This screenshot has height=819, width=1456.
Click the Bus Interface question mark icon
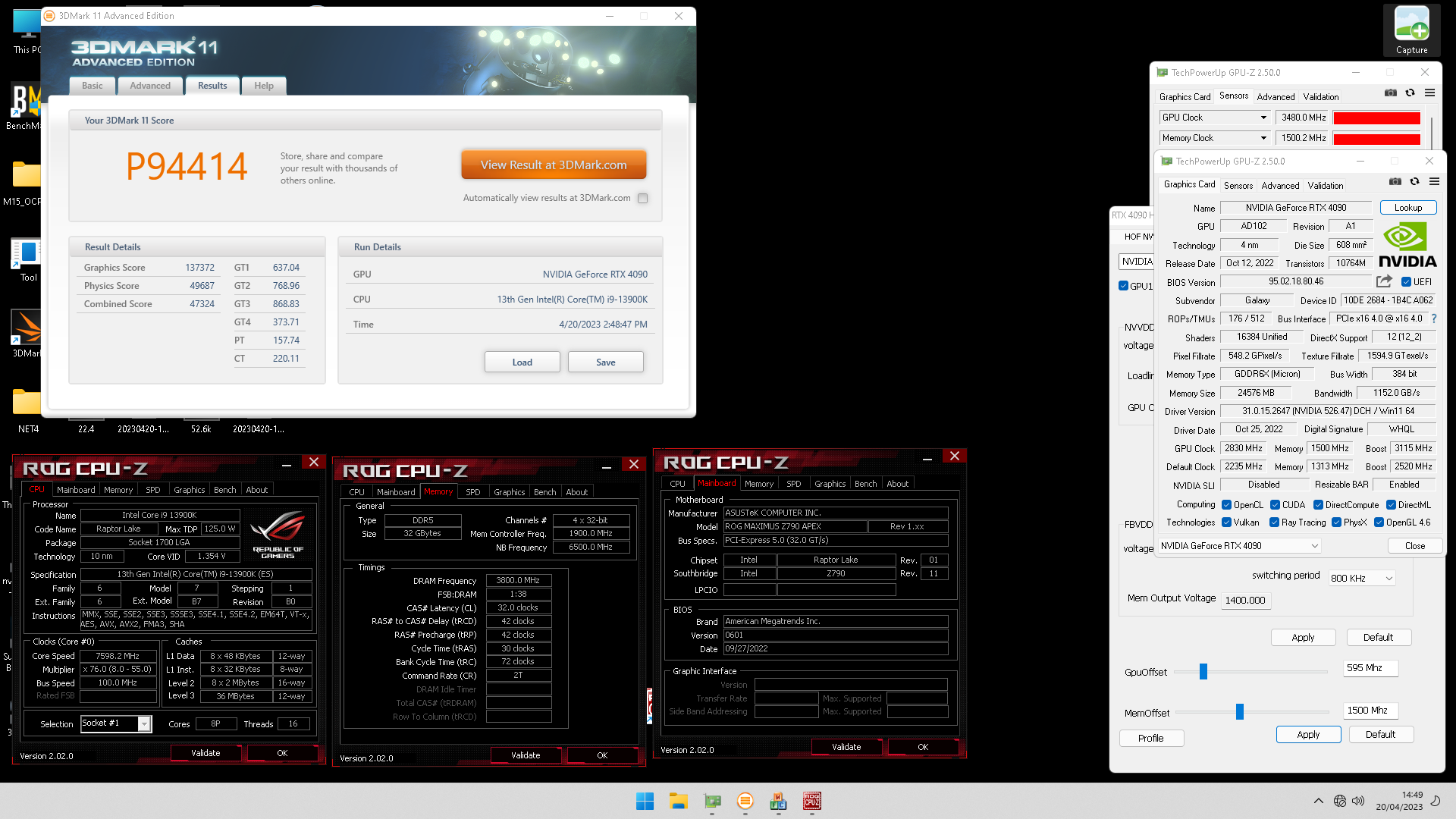pyautogui.click(x=1434, y=318)
